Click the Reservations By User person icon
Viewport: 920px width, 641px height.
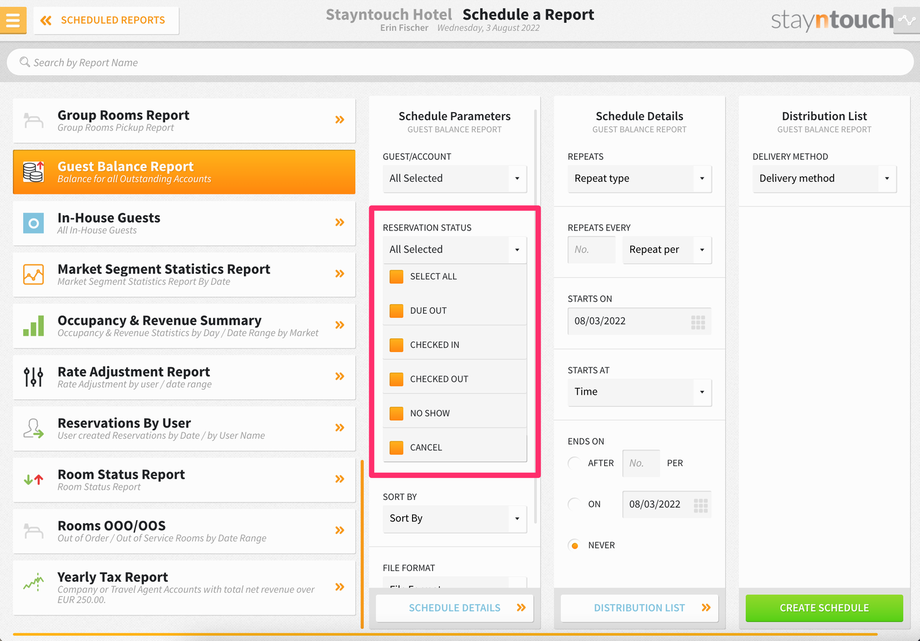pyautogui.click(x=33, y=429)
